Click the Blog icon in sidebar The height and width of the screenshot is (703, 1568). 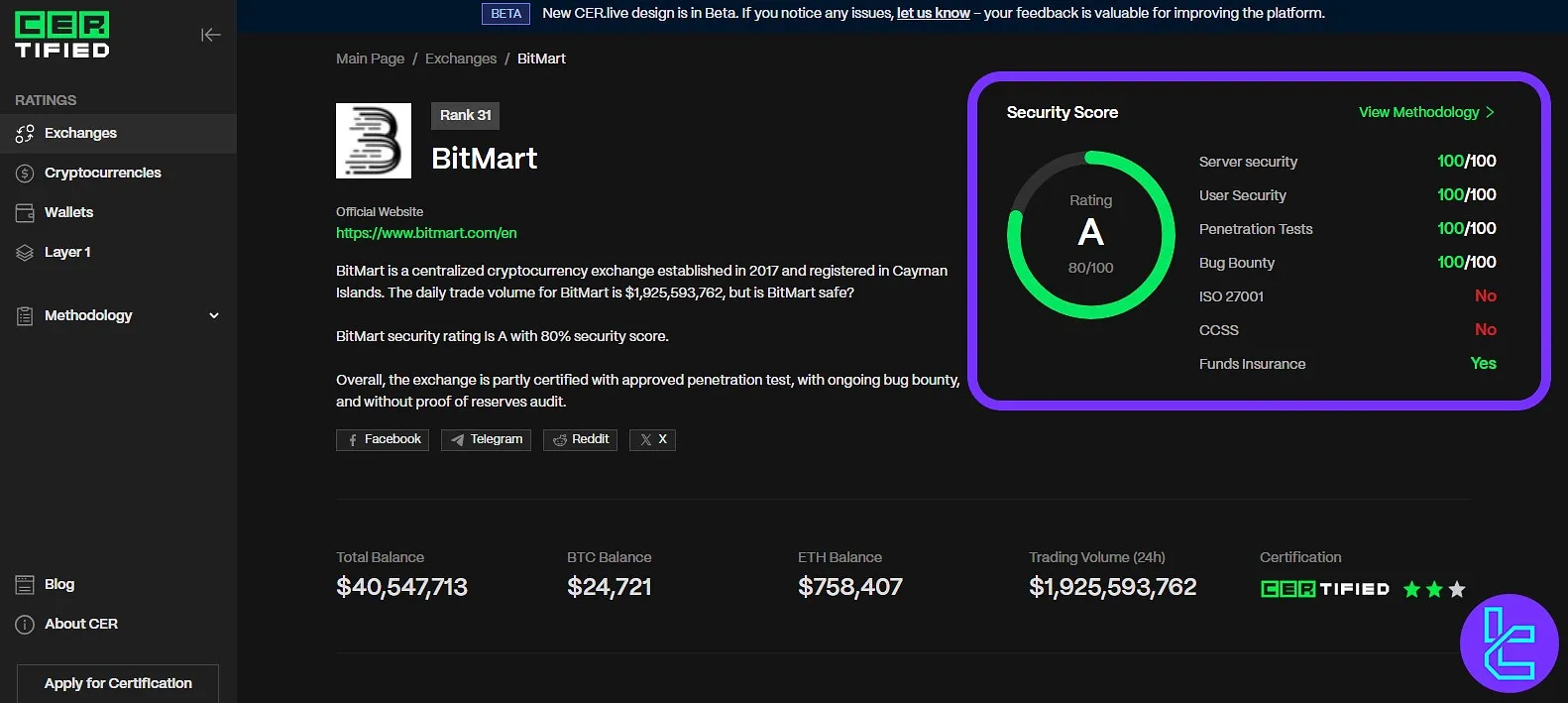click(25, 584)
